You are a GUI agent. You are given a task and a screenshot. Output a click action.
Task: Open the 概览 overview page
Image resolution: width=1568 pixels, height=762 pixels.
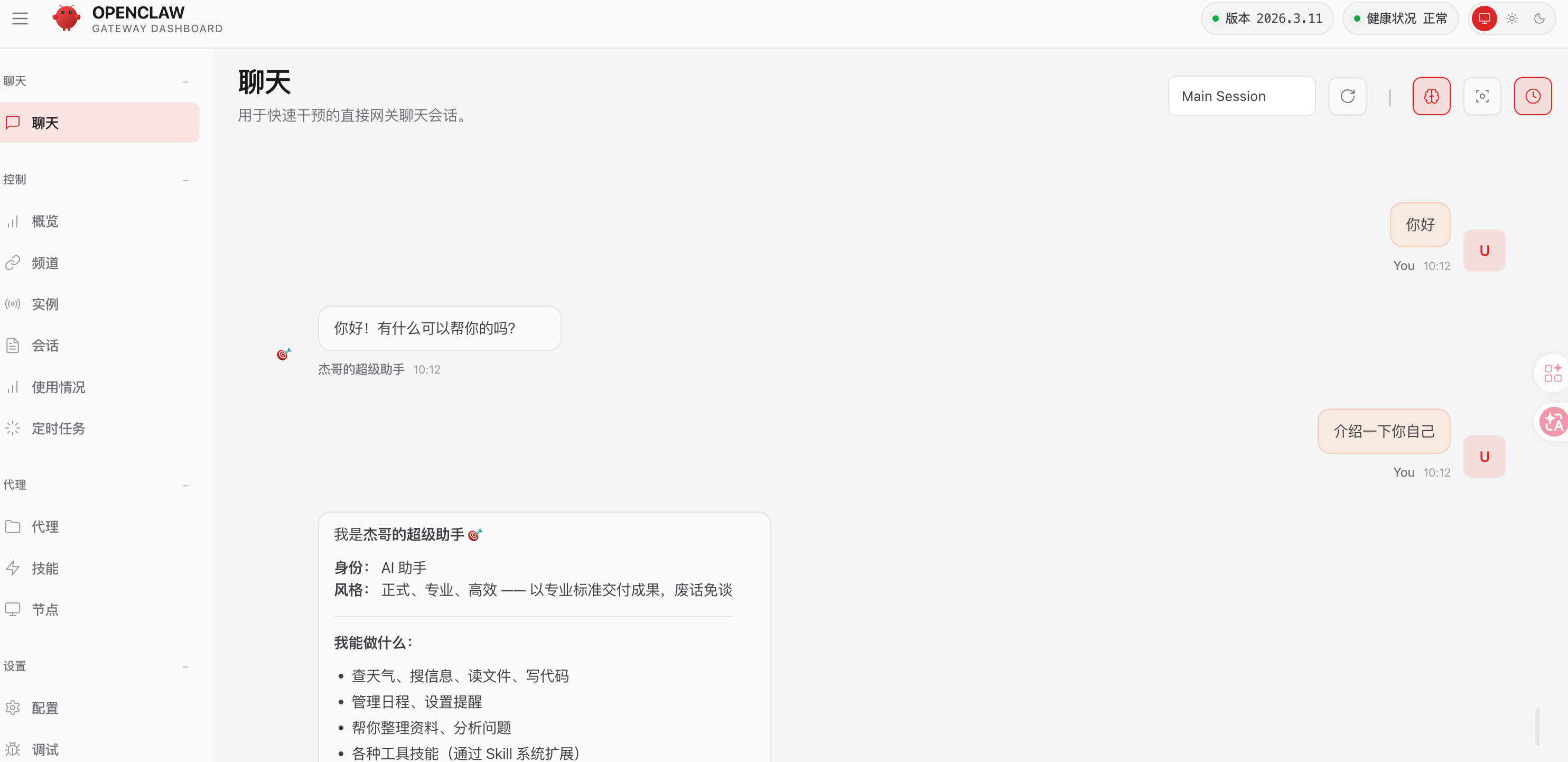(45, 221)
